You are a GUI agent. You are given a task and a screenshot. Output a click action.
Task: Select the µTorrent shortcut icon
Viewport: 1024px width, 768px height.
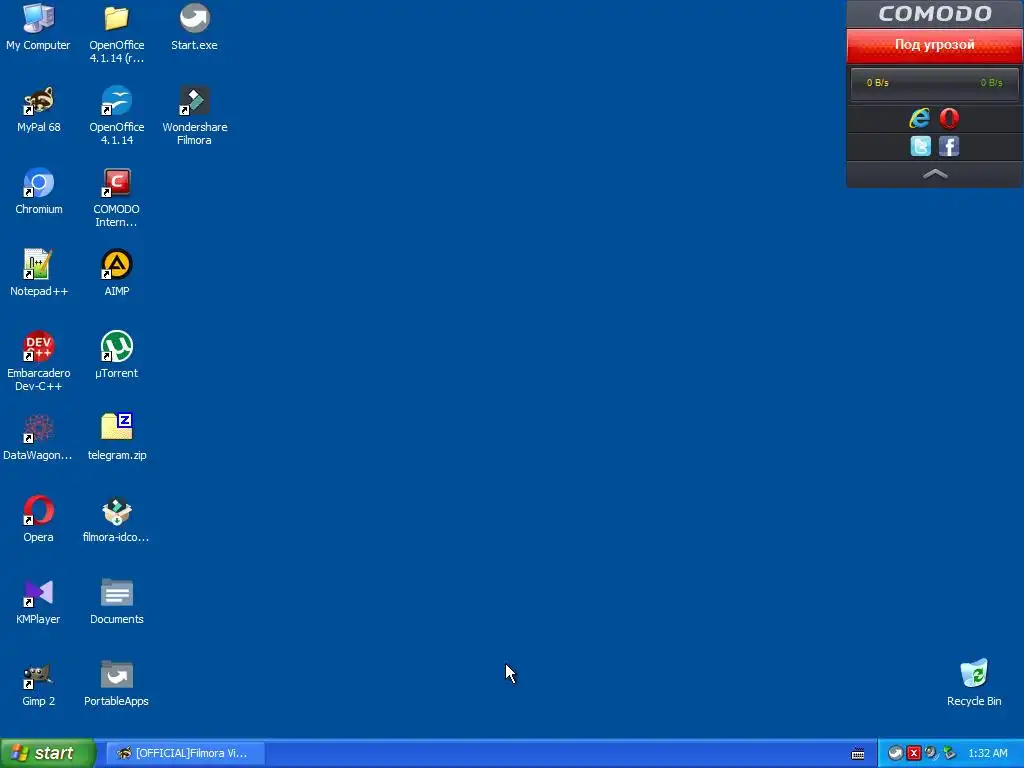click(116, 355)
